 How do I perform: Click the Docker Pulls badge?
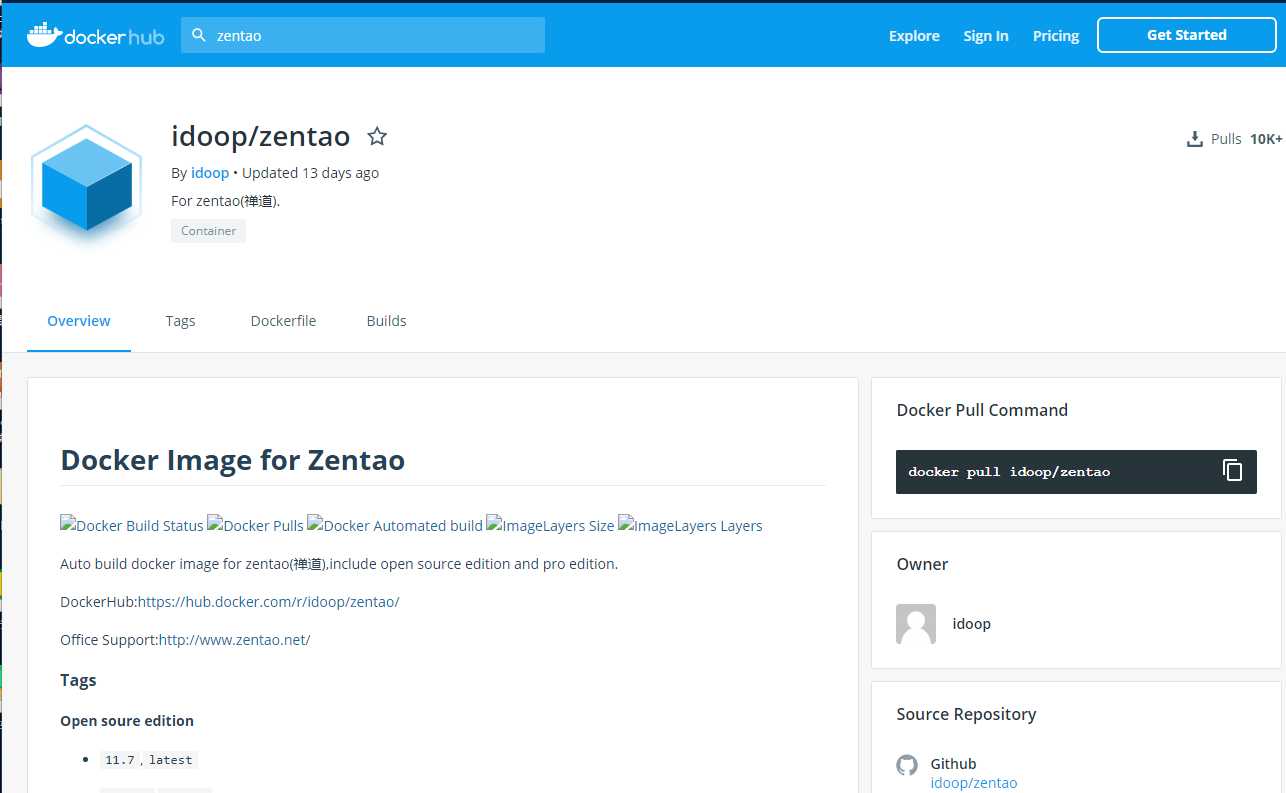coord(255,525)
